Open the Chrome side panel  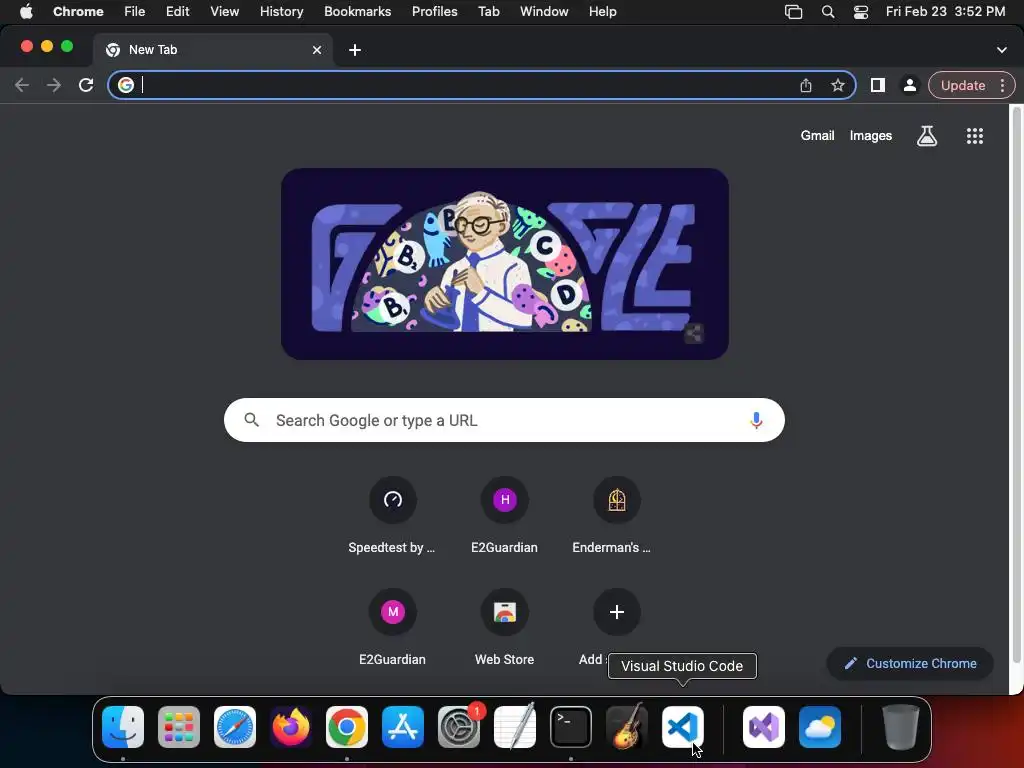[x=878, y=86]
